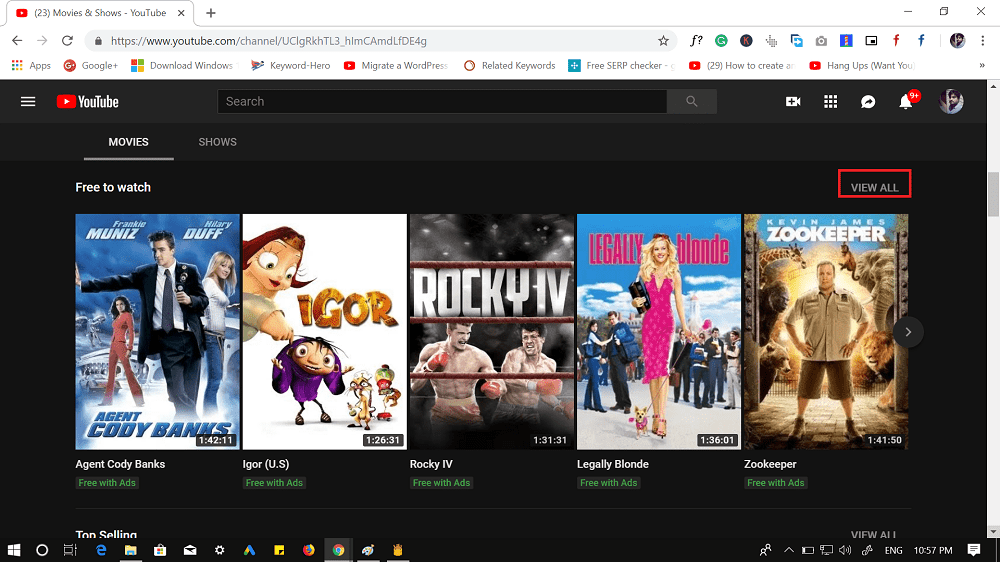Click the Igor (U.S) title link
1000x562 pixels.
coord(265,464)
